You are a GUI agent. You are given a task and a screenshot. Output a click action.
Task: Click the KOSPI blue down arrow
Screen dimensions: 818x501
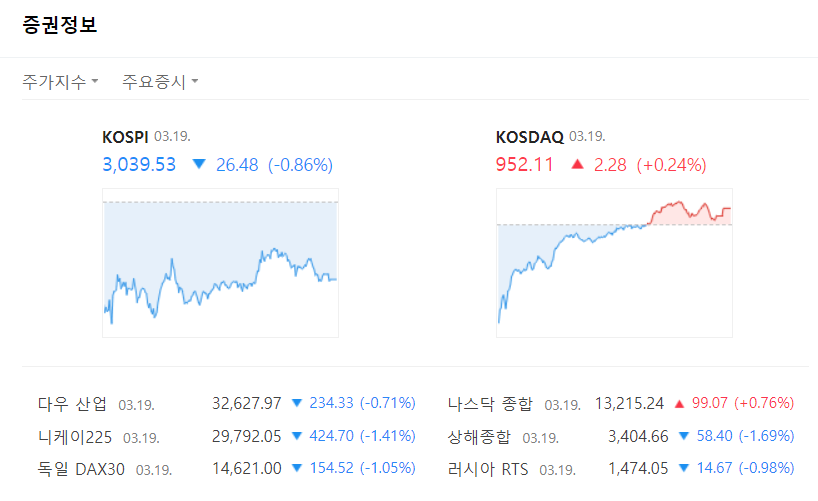point(199,164)
